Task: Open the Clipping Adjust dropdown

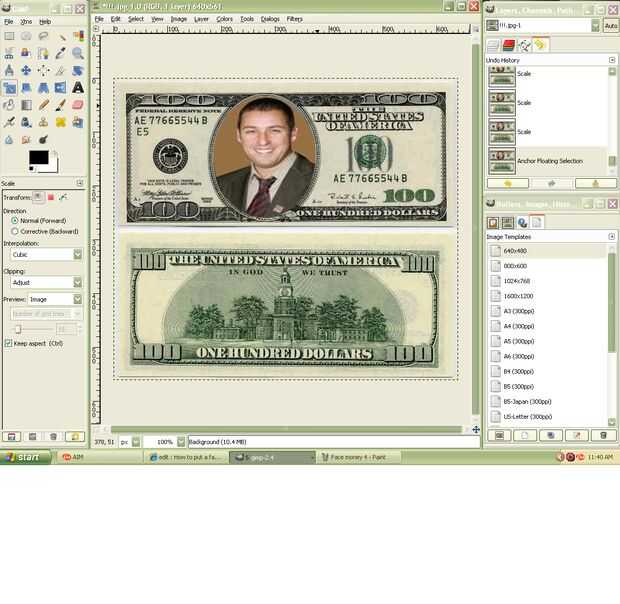Action: 46,283
